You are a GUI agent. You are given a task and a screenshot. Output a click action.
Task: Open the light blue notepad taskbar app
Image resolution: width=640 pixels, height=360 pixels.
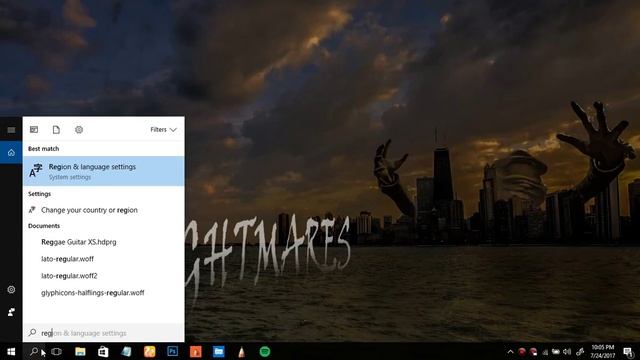pyautogui.click(x=127, y=351)
